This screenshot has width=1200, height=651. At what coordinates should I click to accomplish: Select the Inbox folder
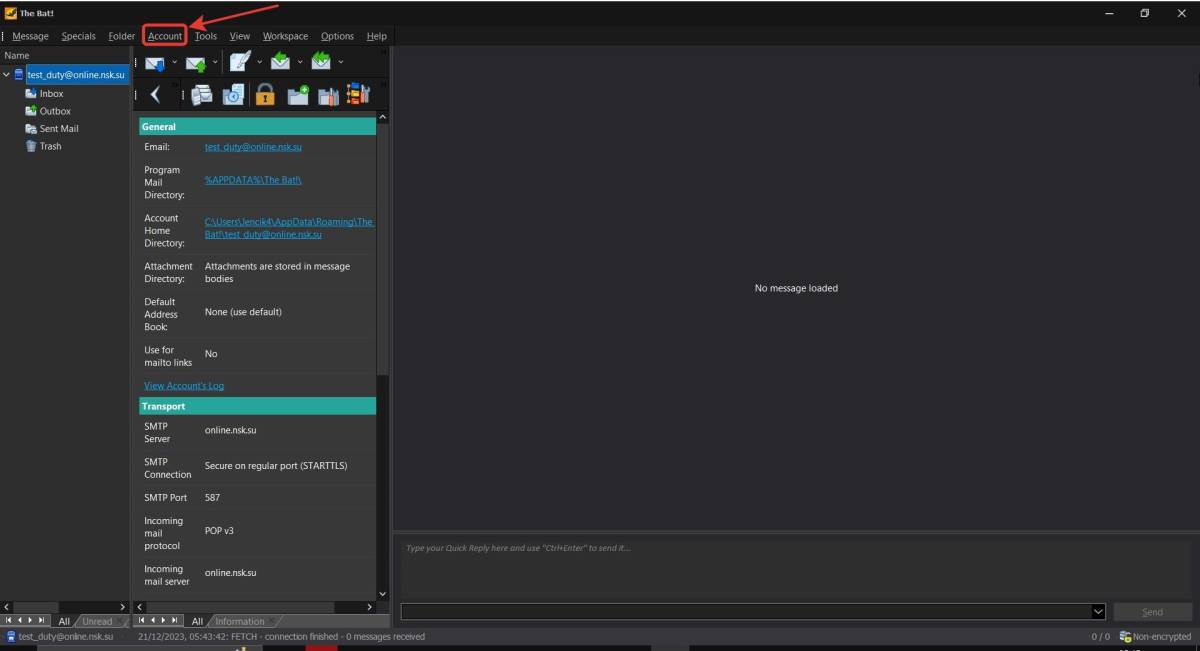point(51,94)
